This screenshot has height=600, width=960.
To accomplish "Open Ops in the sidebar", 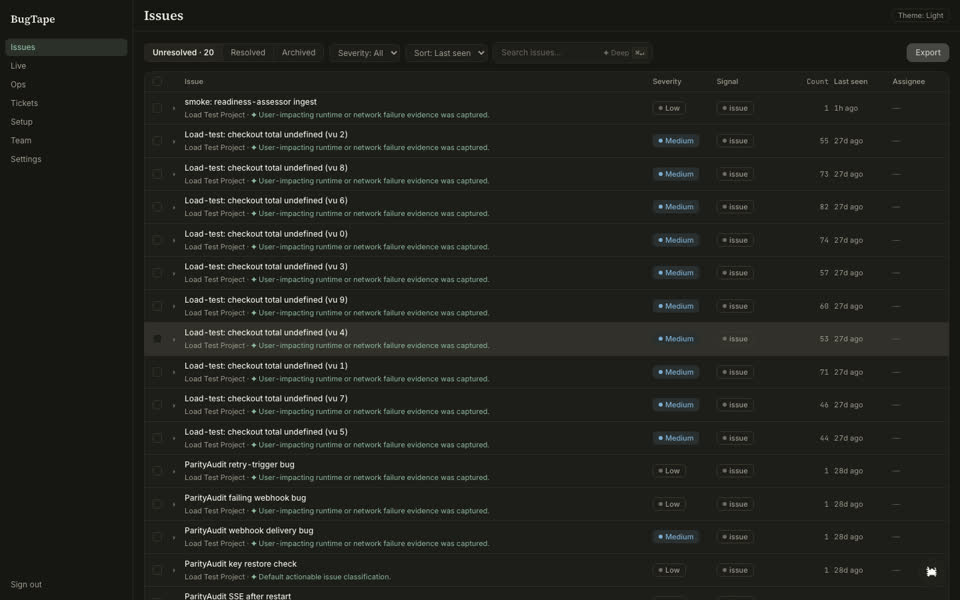I will [x=66, y=84].
